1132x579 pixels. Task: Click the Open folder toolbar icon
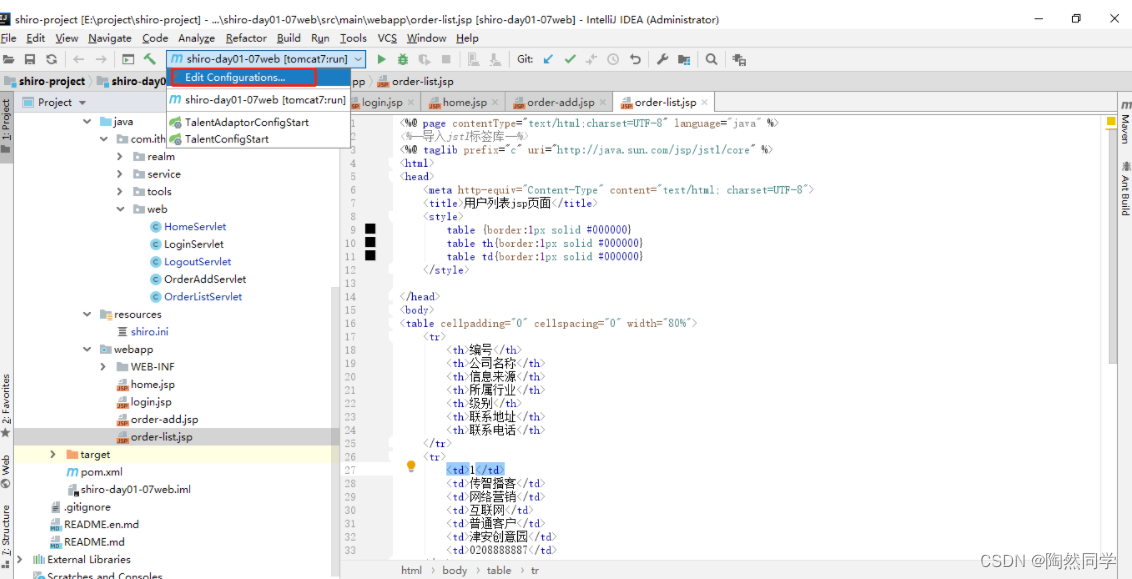[9, 59]
